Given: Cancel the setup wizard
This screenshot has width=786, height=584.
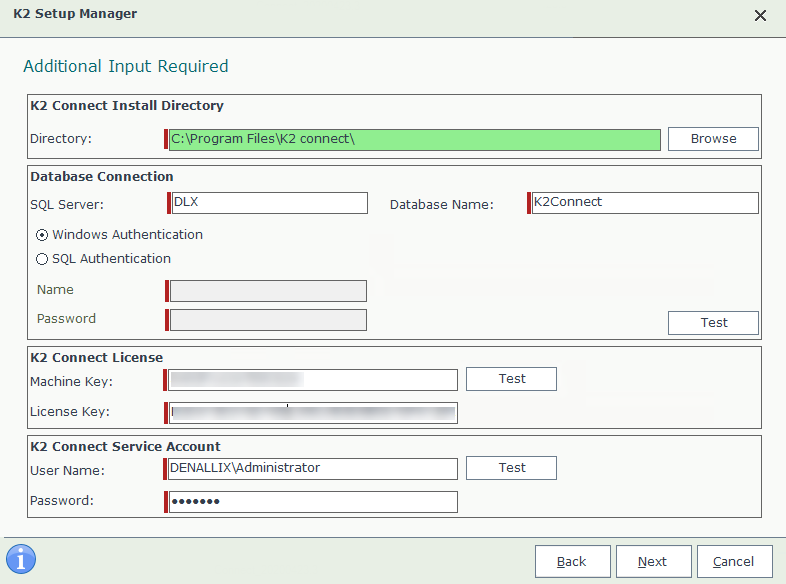Looking at the screenshot, I should [x=734, y=561].
